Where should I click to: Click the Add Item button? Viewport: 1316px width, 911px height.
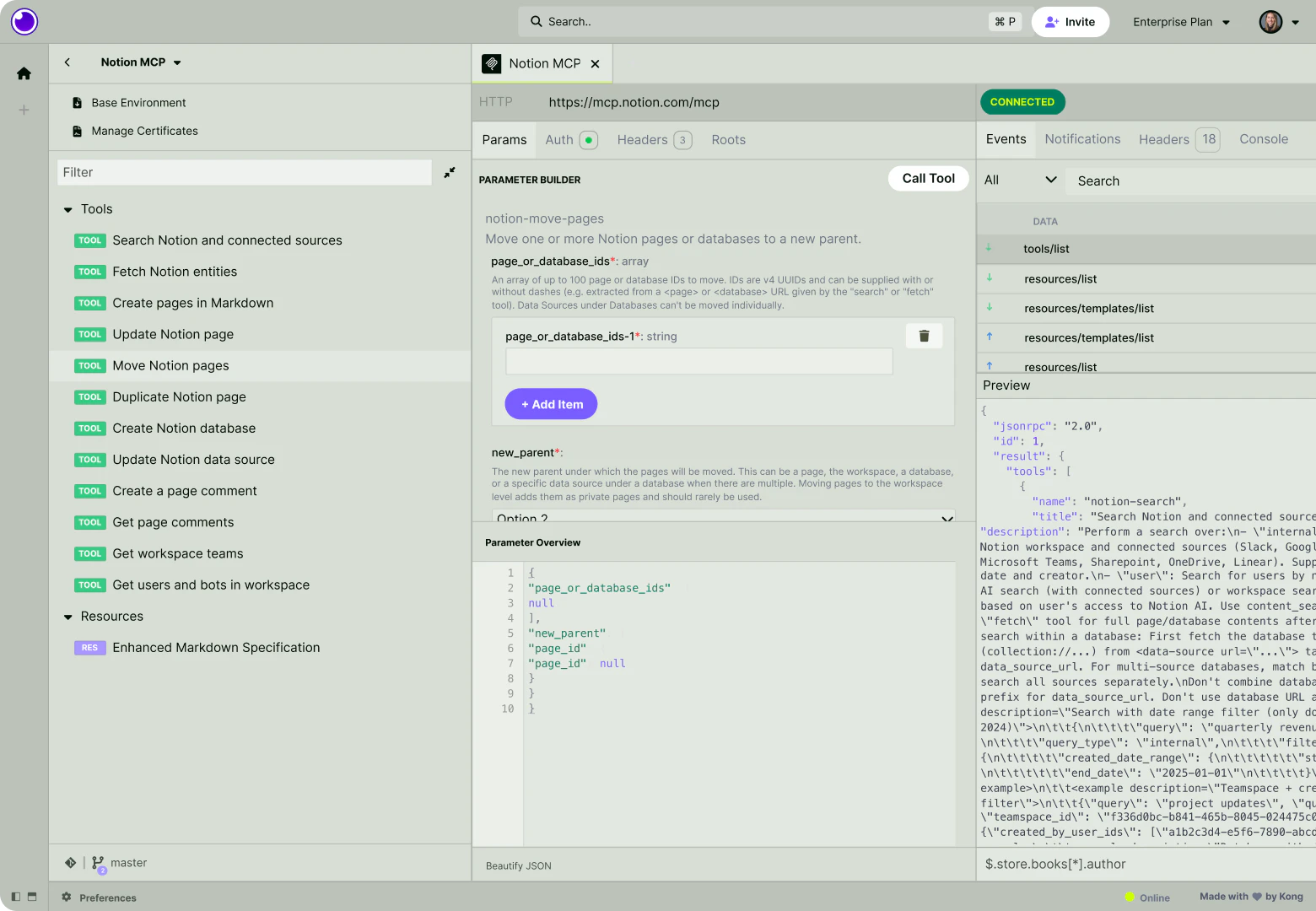pyautogui.click(x=551, y=404)
